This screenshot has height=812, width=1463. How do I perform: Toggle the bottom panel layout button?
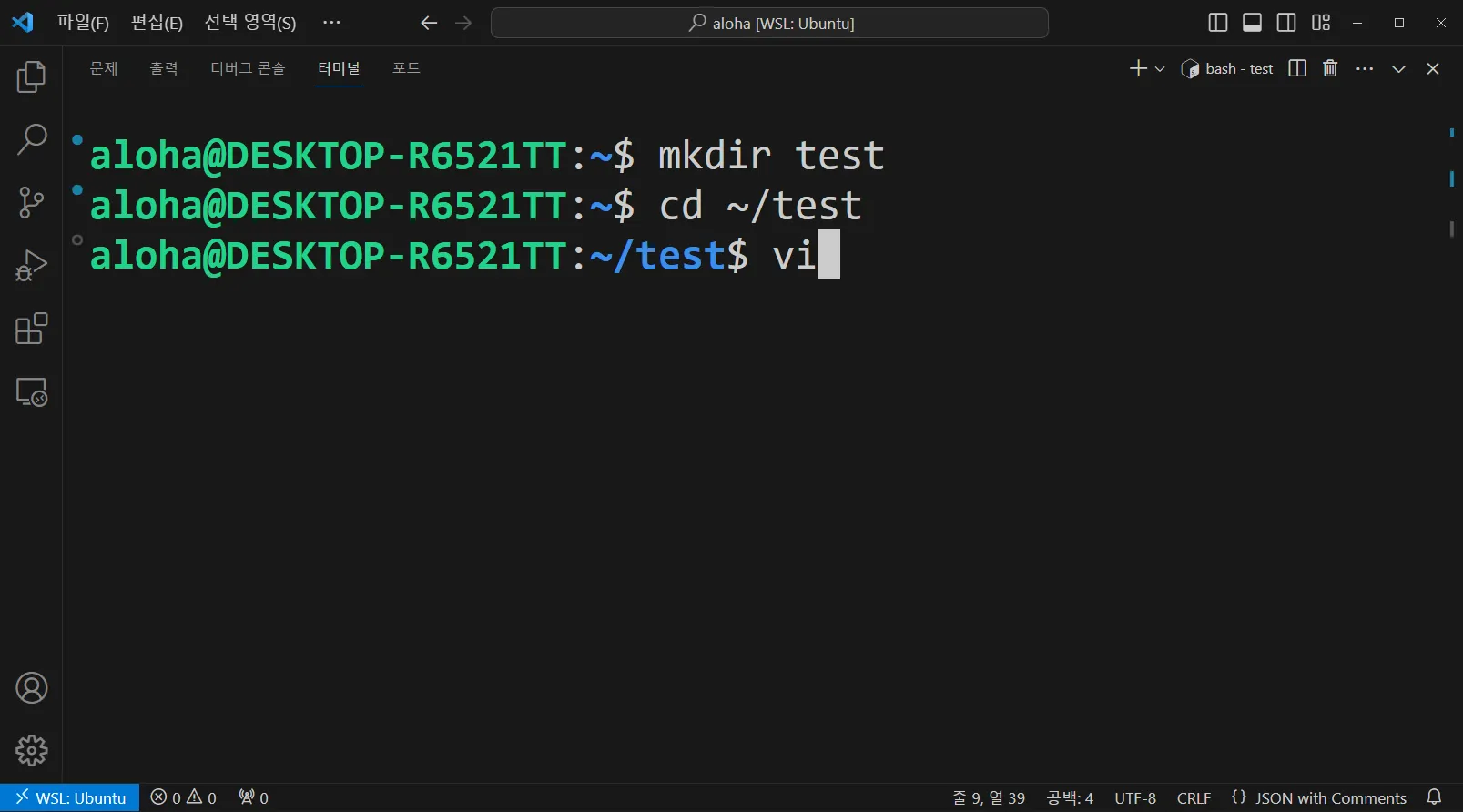[x=1252, y=23]
